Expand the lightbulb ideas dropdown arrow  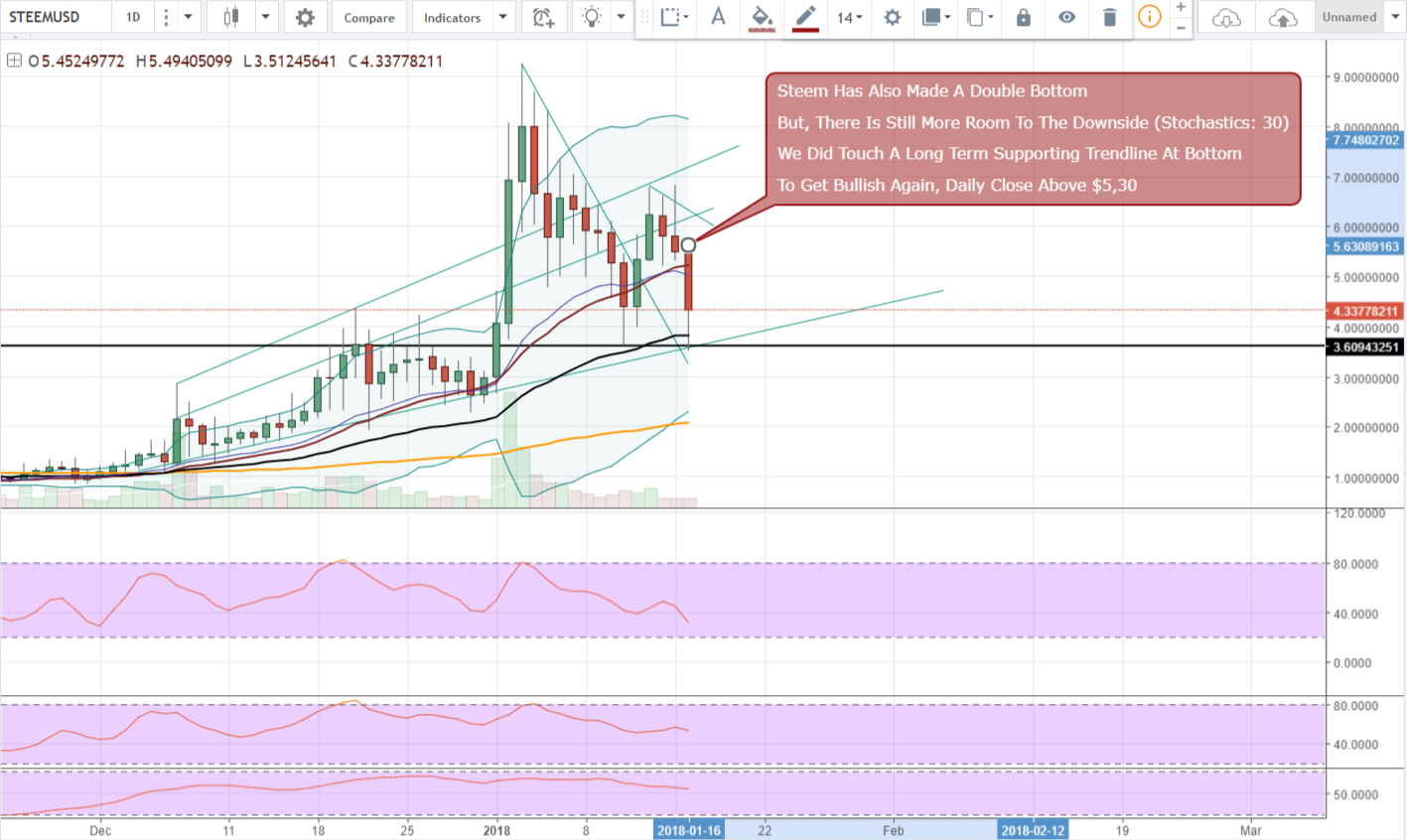pos(622,17)
